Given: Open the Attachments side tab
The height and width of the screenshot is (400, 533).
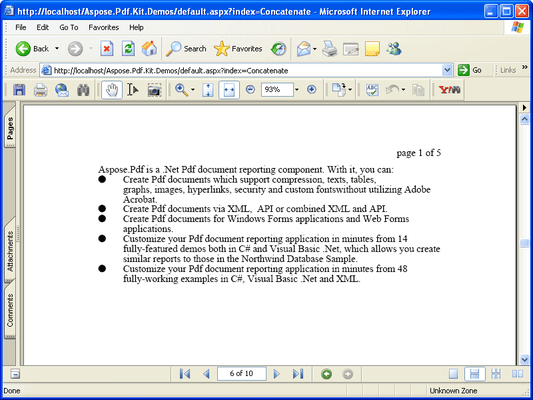Looking at the screenshot, I should [10, 251].
